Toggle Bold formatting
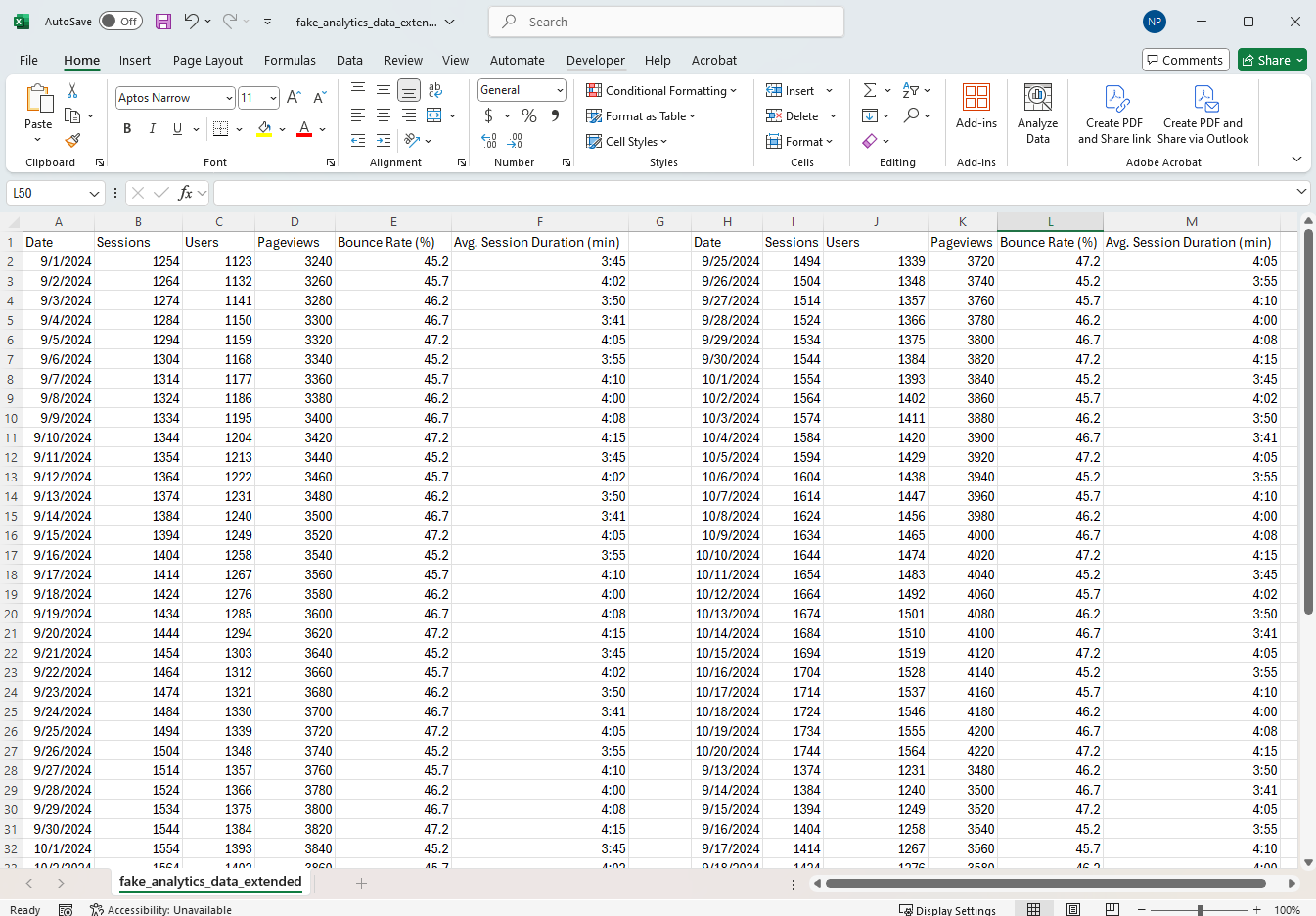This screenshot has width=1316, height=916. click(x=127, y=129)
